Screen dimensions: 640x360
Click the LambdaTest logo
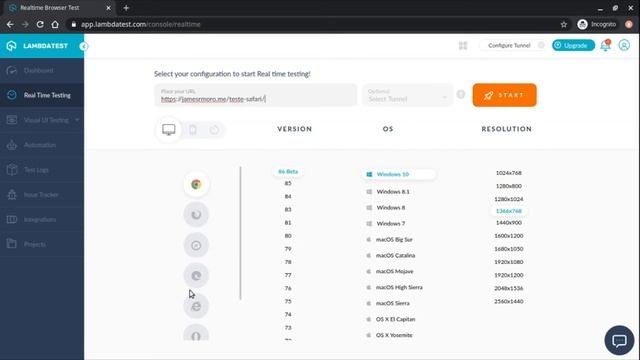pyautogui.click(x=38, y=46)
